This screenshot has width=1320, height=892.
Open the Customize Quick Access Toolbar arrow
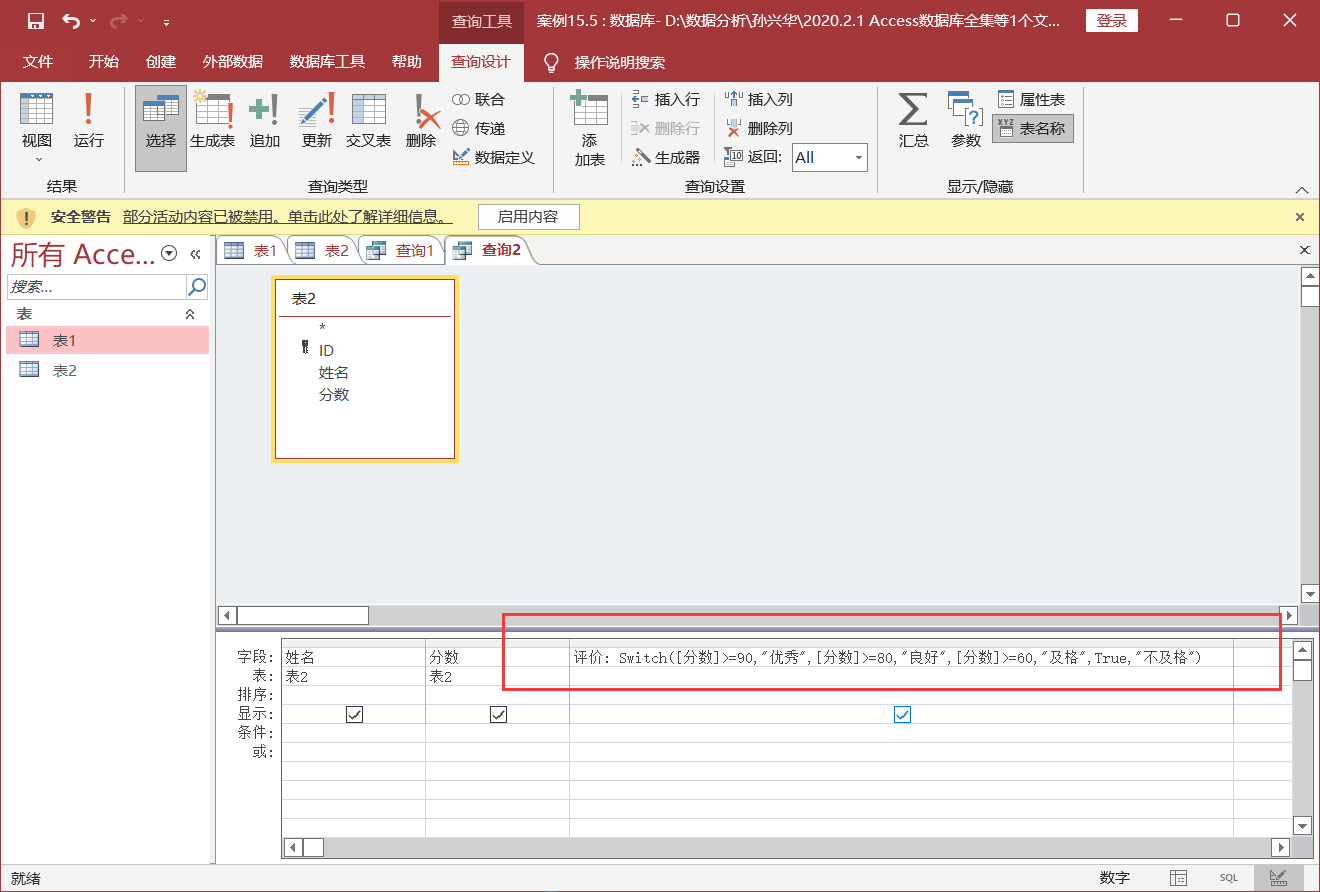click(x=166, y=22)
